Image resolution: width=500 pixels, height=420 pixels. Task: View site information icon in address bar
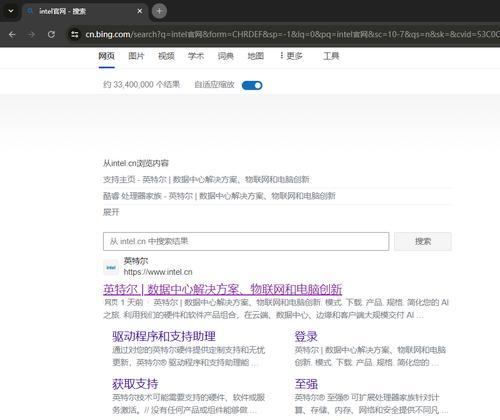pyautogui.click(x=75, y=34)
